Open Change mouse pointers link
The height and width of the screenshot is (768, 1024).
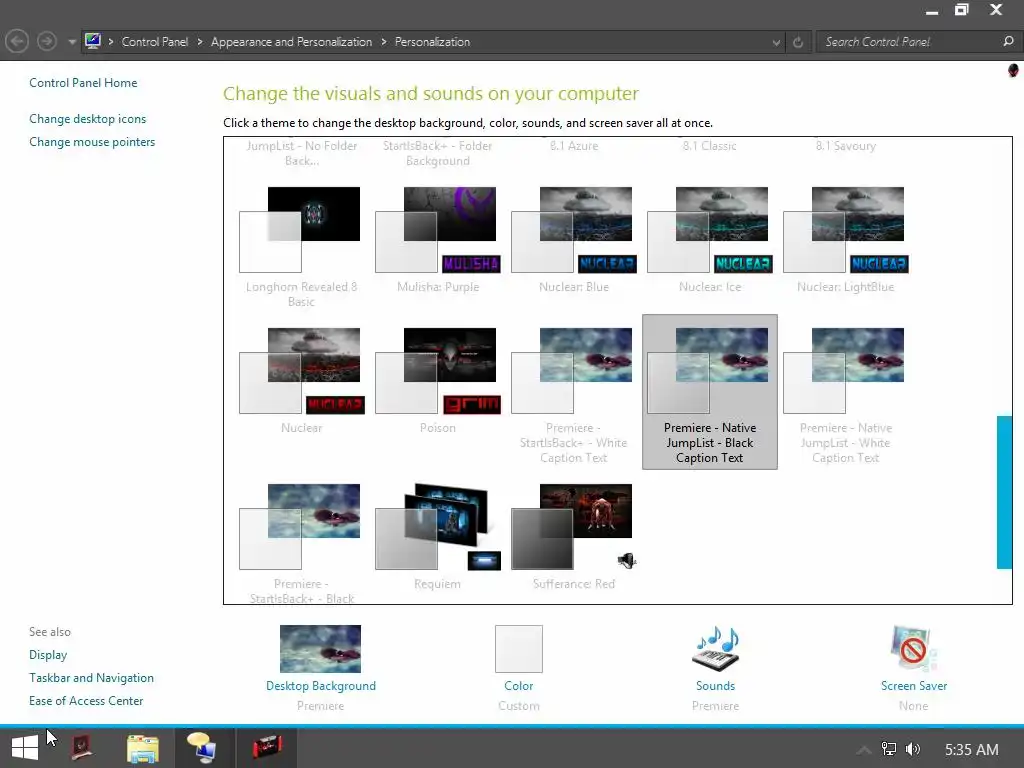tap(92, 142)
